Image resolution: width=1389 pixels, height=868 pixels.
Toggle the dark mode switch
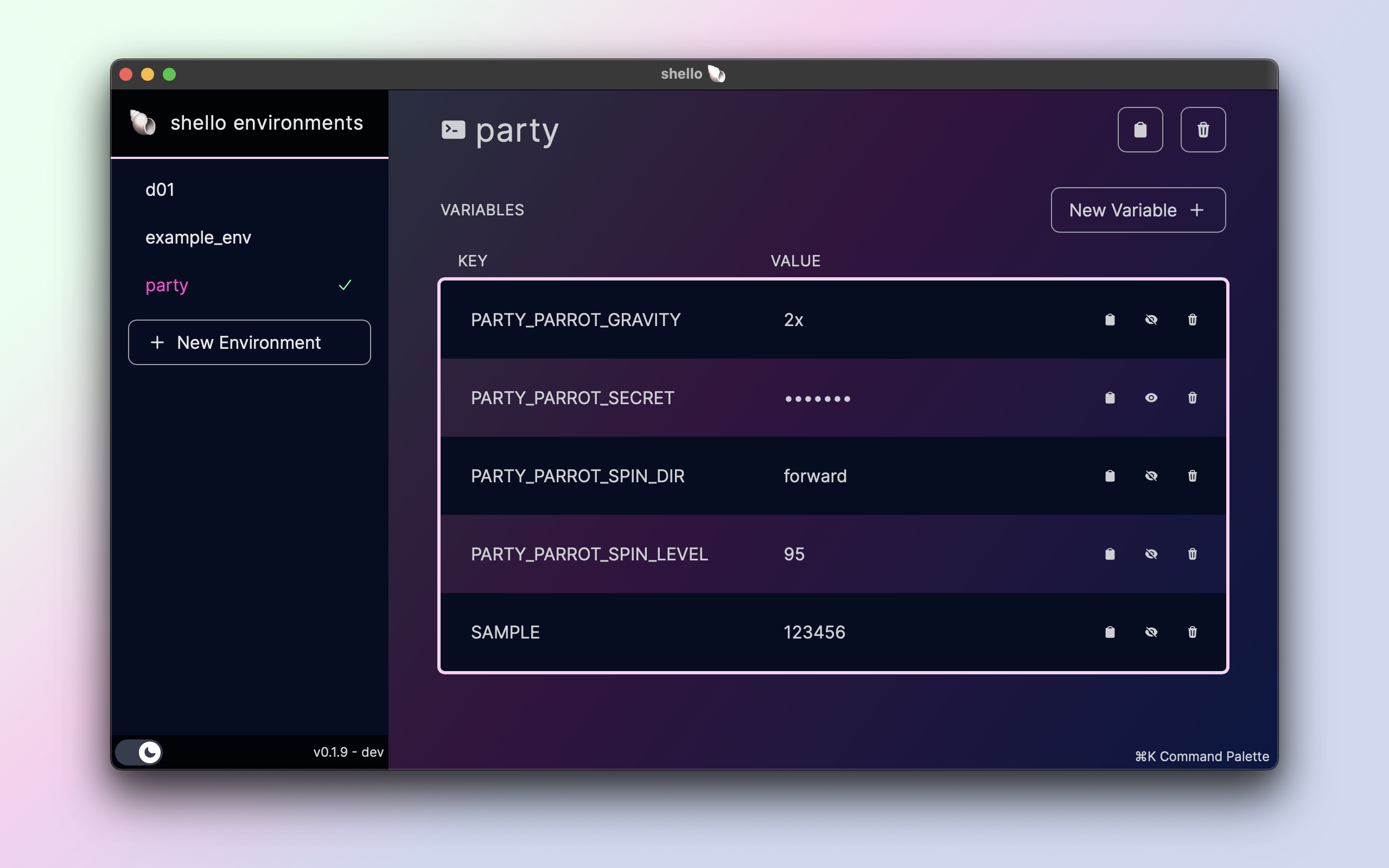point(139,752)
